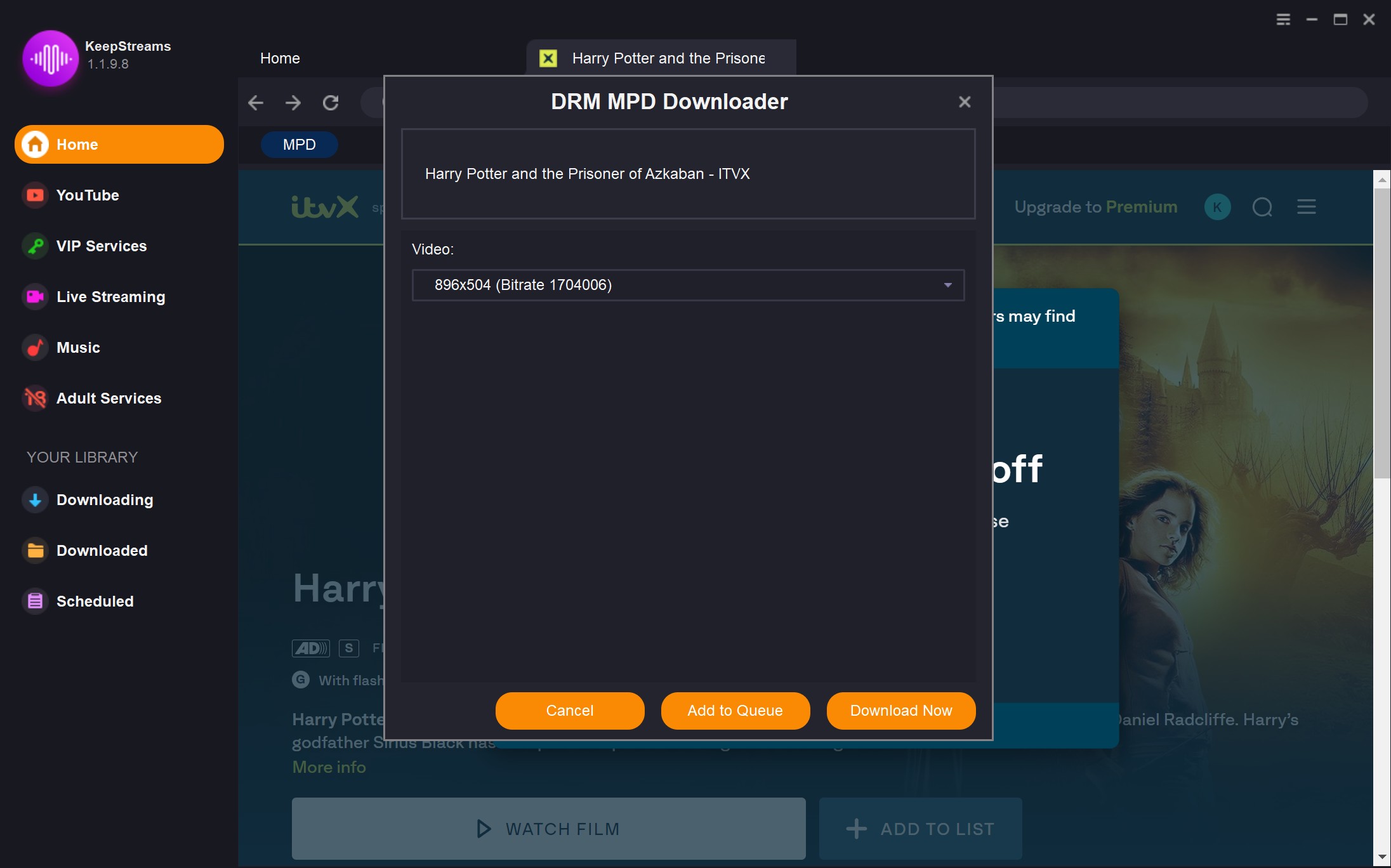Viewport: 1391px width, 868px height.
Task: Open the Live Streaming section
Action: (110, 297)
